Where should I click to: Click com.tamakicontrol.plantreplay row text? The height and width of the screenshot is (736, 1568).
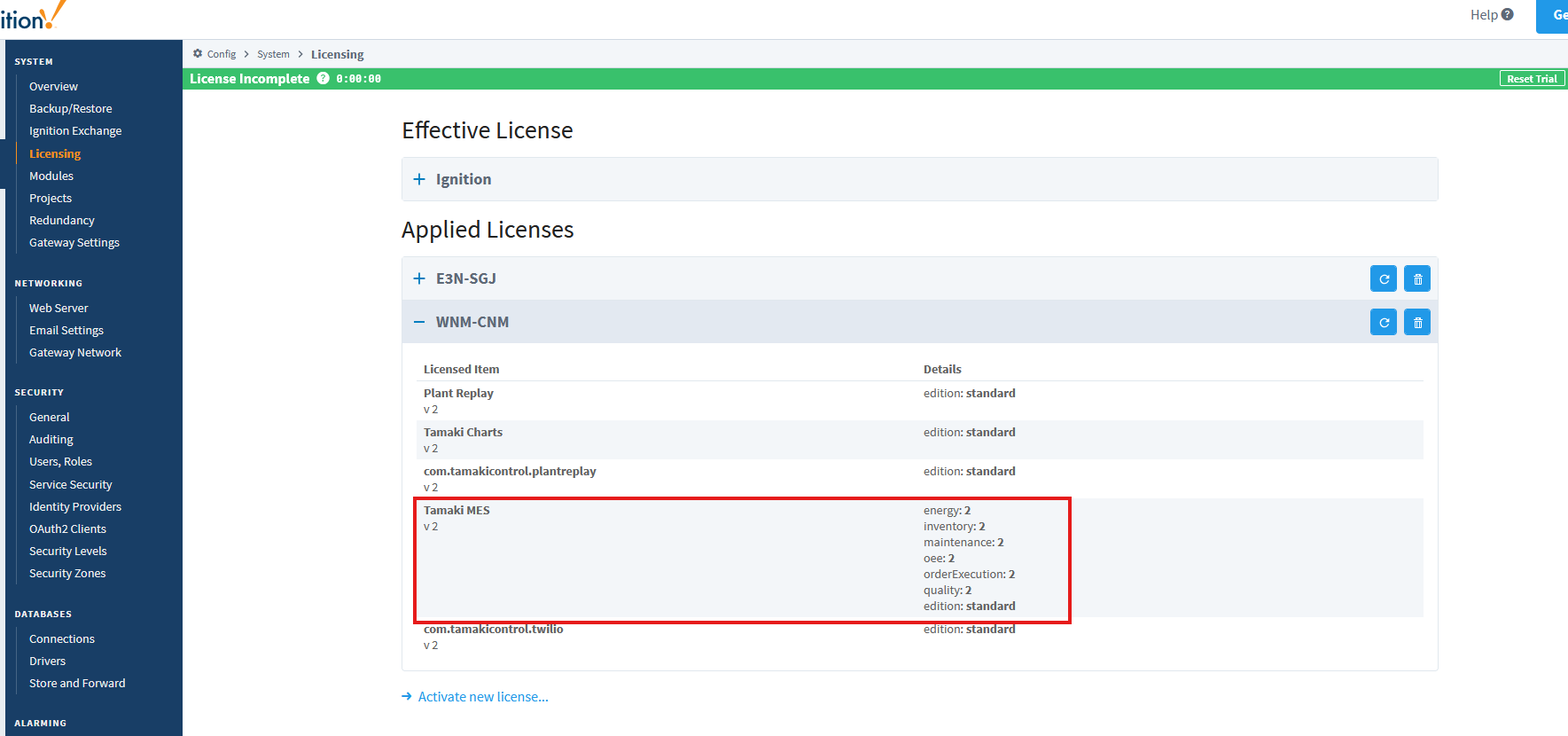click(x=510, y=471)
